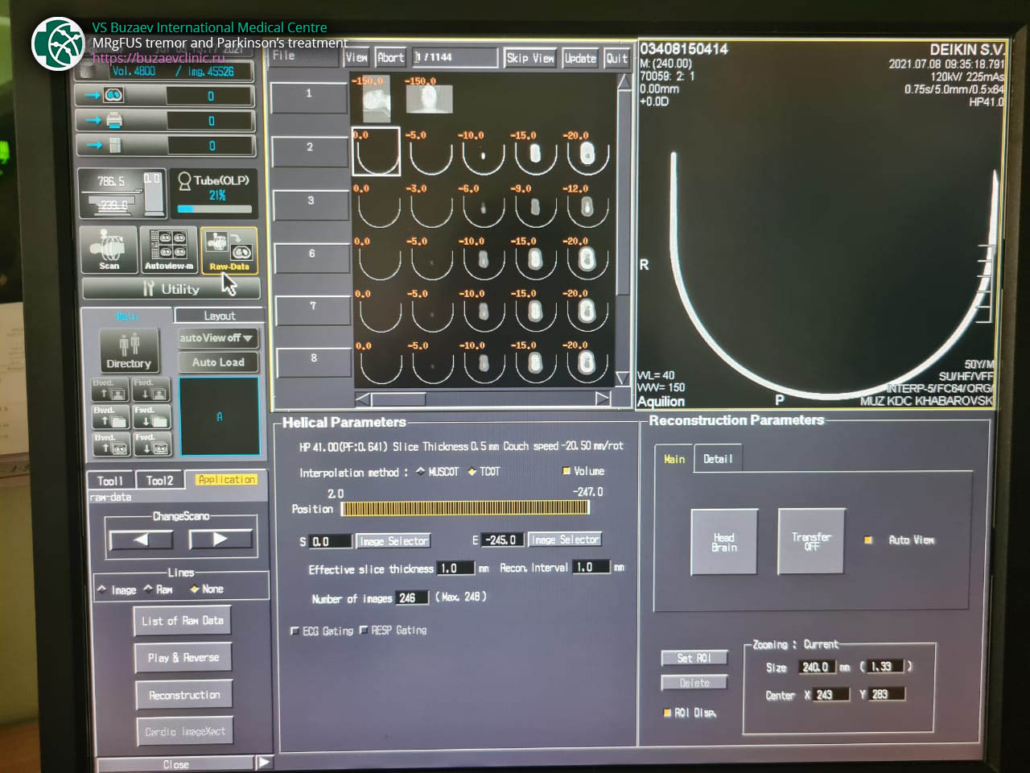This screenshot has width=1030, height=773.
Task: Toggle the Volume option
Action: (x=567, y=471)
